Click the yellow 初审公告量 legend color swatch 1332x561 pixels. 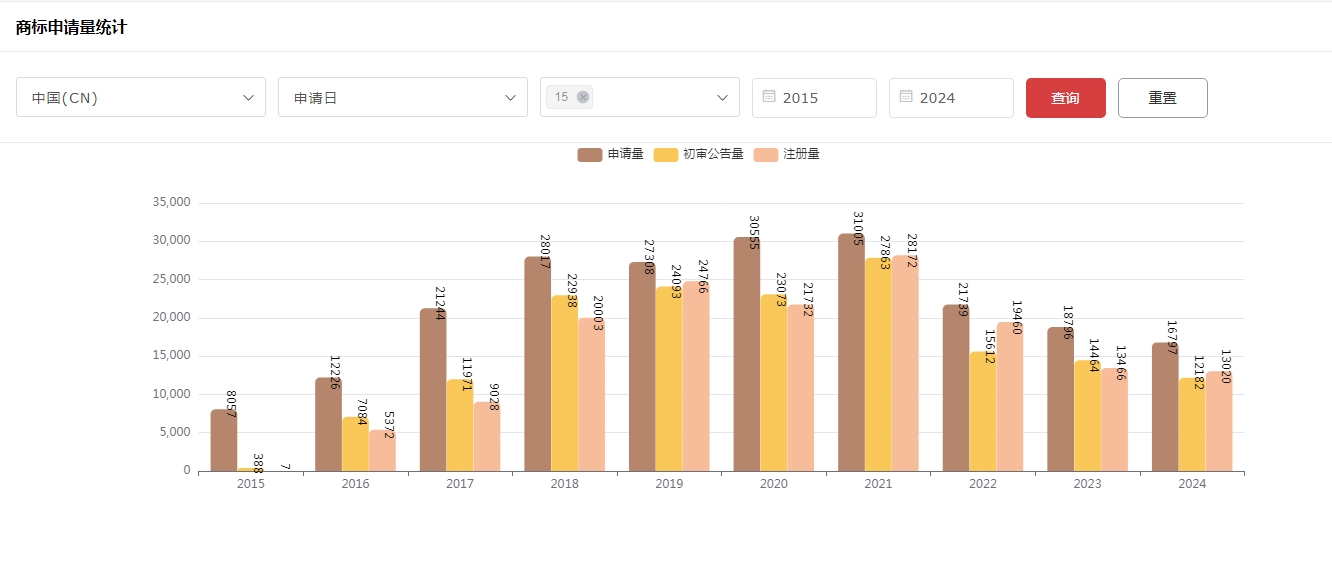click(x=666, y=154)
